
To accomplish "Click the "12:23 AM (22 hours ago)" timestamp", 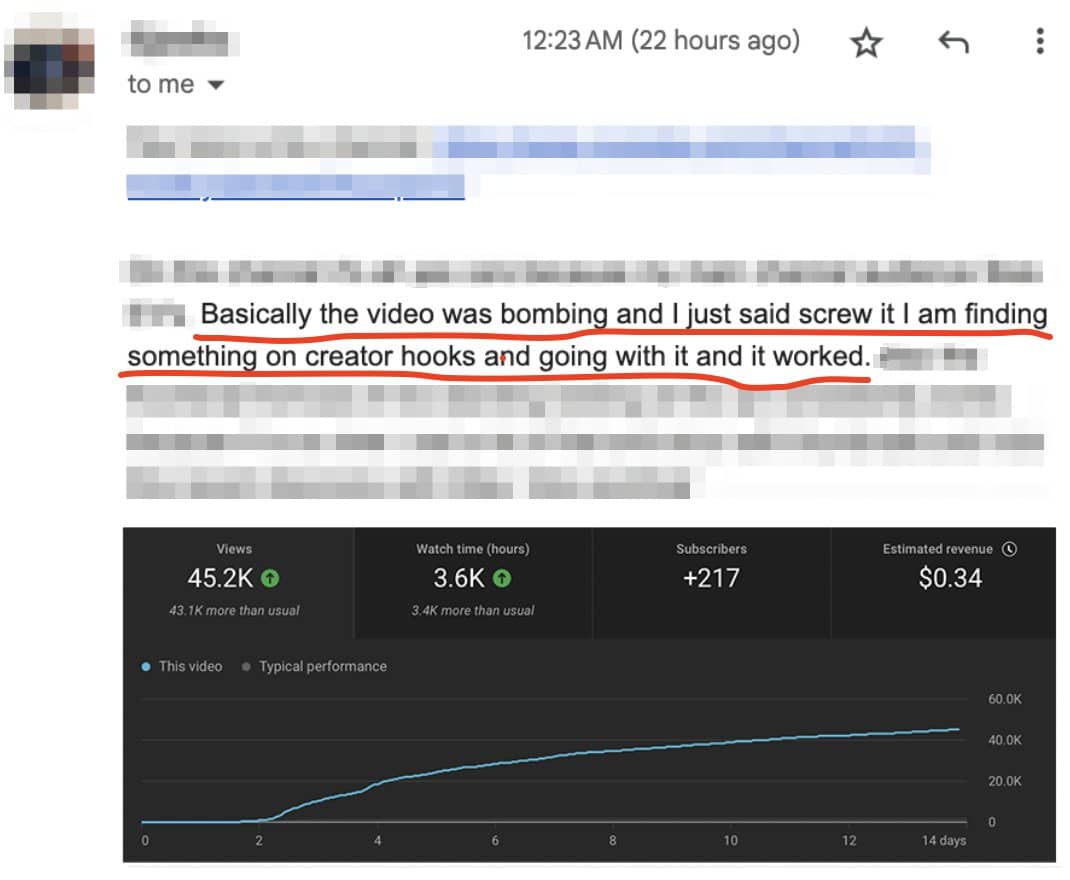I will (x=661, y=41).
